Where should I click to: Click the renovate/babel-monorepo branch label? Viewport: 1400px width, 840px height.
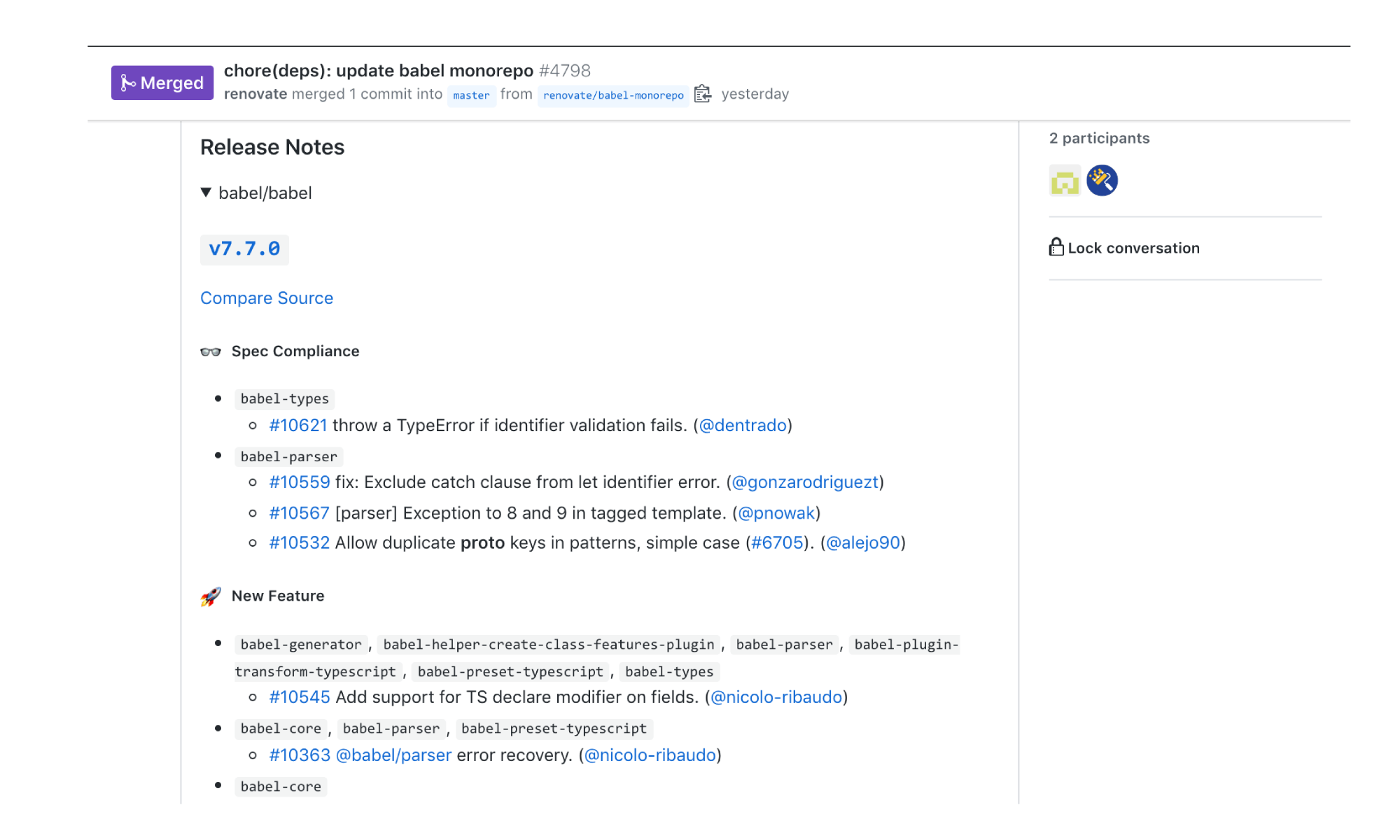point(613,95)
